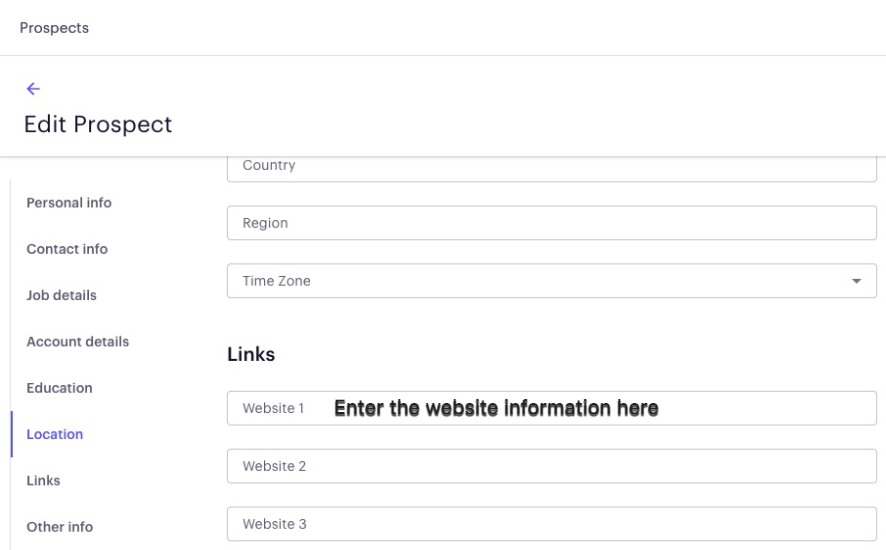Select the highlighted Location sidebar item
Screen dimensions: 886x550
pyautogui.click(x=55, y=434)
